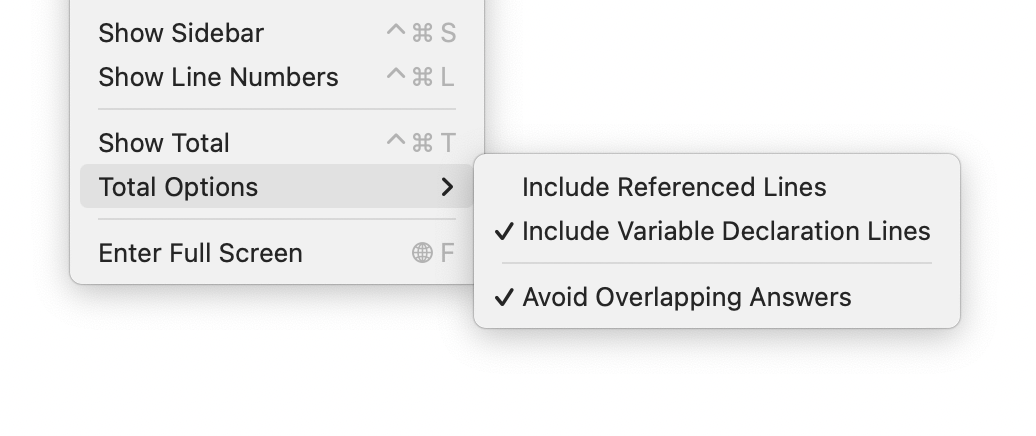Click checkmark beside Include Variable Declaration Lines
1036x436 pixels.
coord(504,231)
